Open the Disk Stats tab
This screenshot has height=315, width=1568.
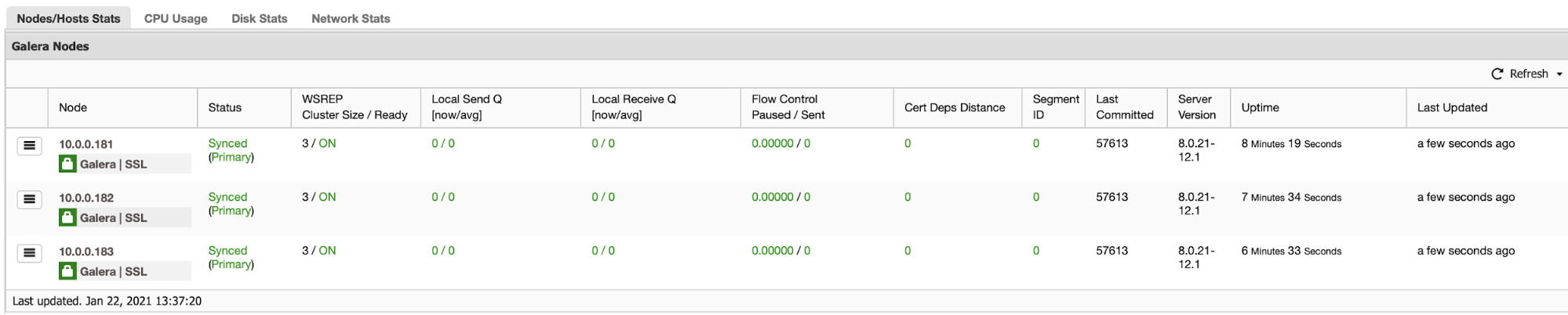(260, 18)
